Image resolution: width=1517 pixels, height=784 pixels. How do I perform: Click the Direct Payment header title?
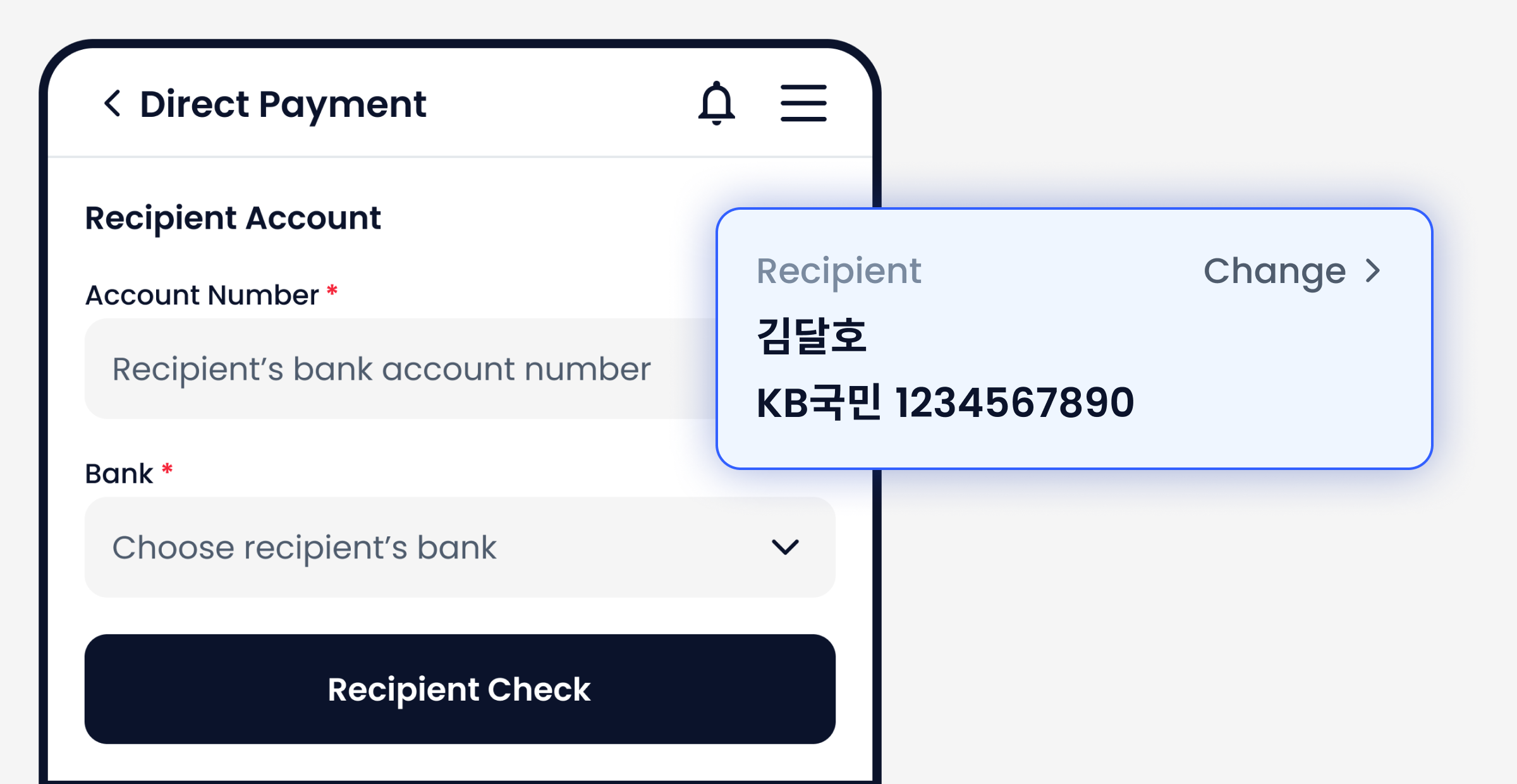point(283,104)
